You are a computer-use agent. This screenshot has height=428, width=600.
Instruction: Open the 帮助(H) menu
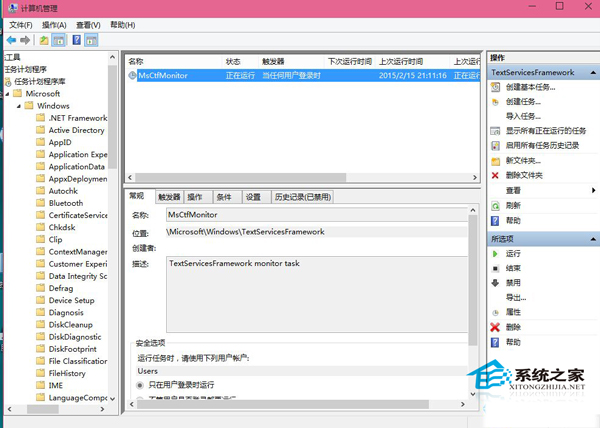coord(122,25)
